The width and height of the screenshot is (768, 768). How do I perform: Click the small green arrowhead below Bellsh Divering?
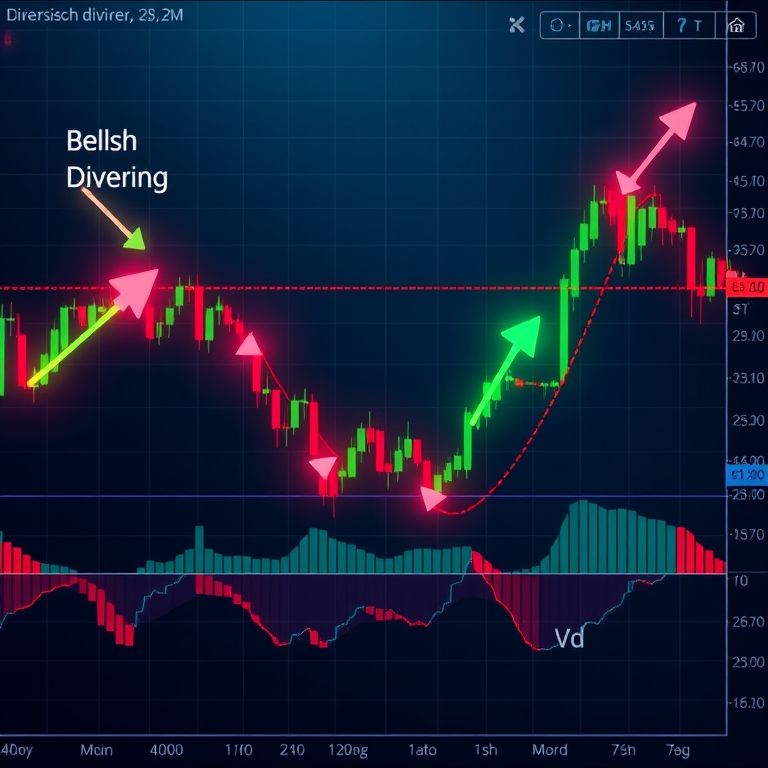click(134, 238)
